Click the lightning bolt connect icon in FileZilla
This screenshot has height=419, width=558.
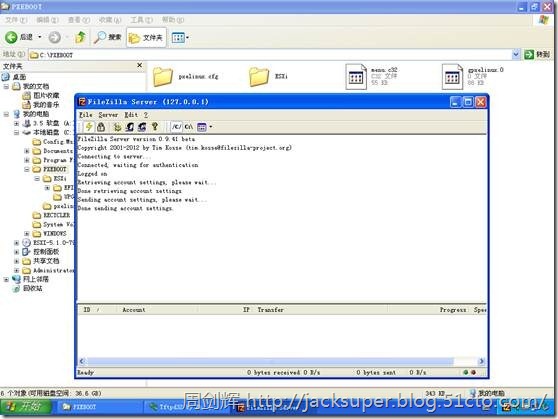[x=89, y=127]
